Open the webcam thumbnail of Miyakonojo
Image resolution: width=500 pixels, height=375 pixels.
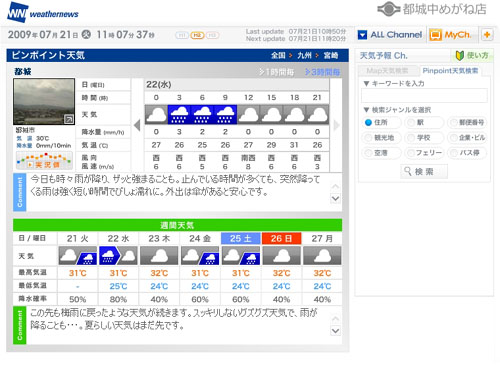pos(44,101)
